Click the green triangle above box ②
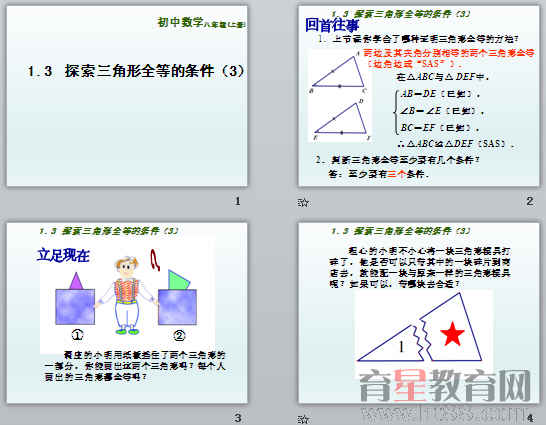Screen dimensions: 546x425 click(x=178, y=280)
